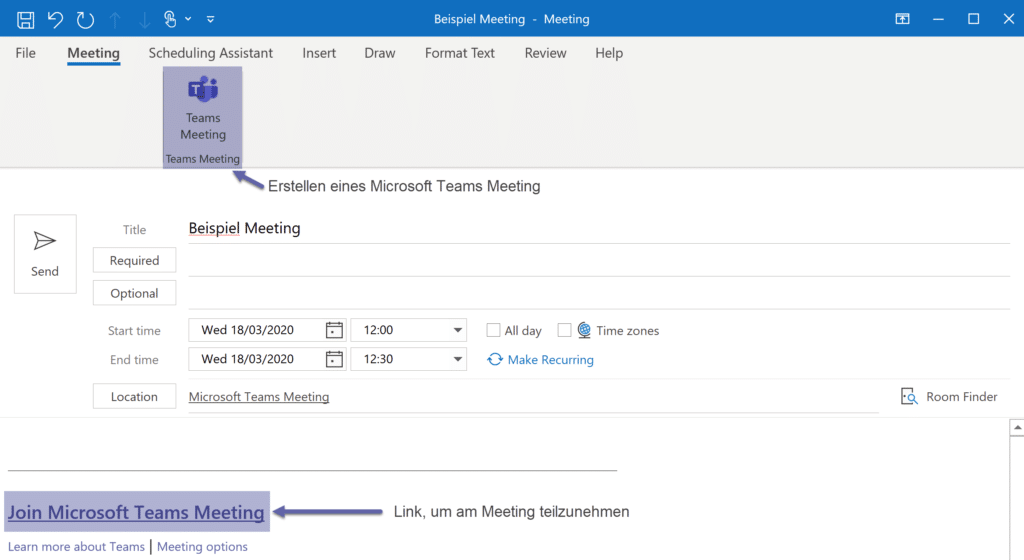Open Customize Quick Access Toolbar dropdown
Viewport: 1024px width, 560px height.
[210, 19]
